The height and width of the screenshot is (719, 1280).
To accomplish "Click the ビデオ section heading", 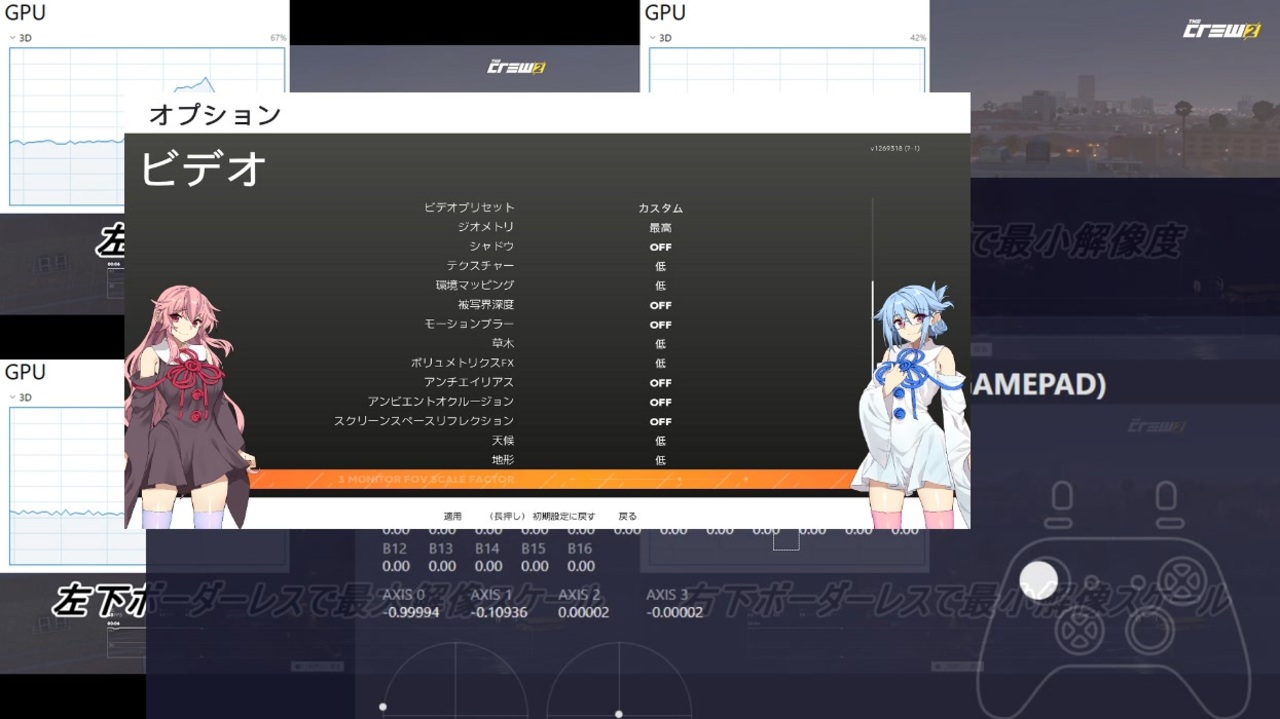I will pos(204,168).
